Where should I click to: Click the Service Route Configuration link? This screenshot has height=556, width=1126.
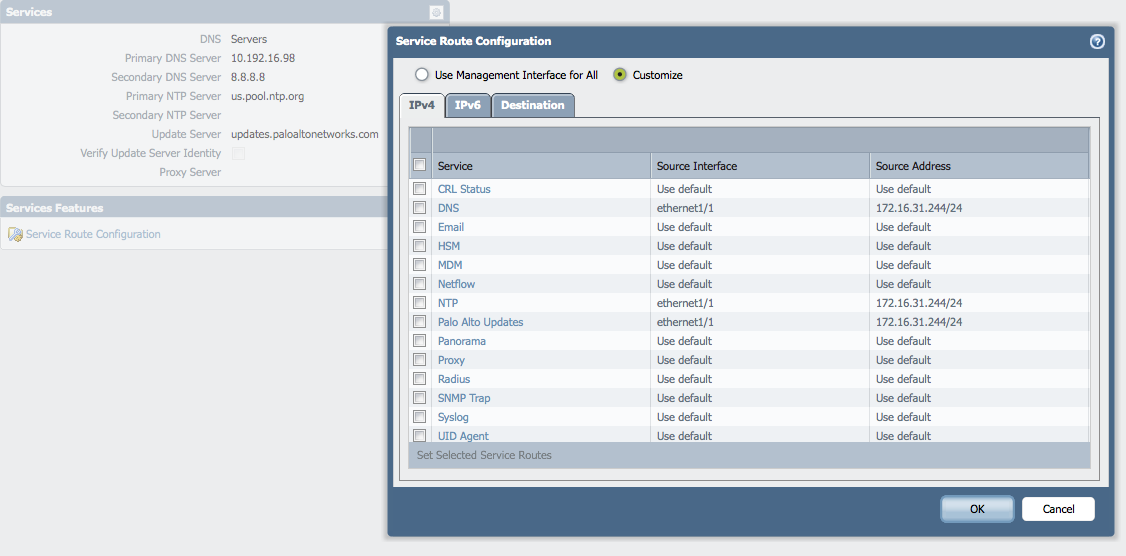93,234
